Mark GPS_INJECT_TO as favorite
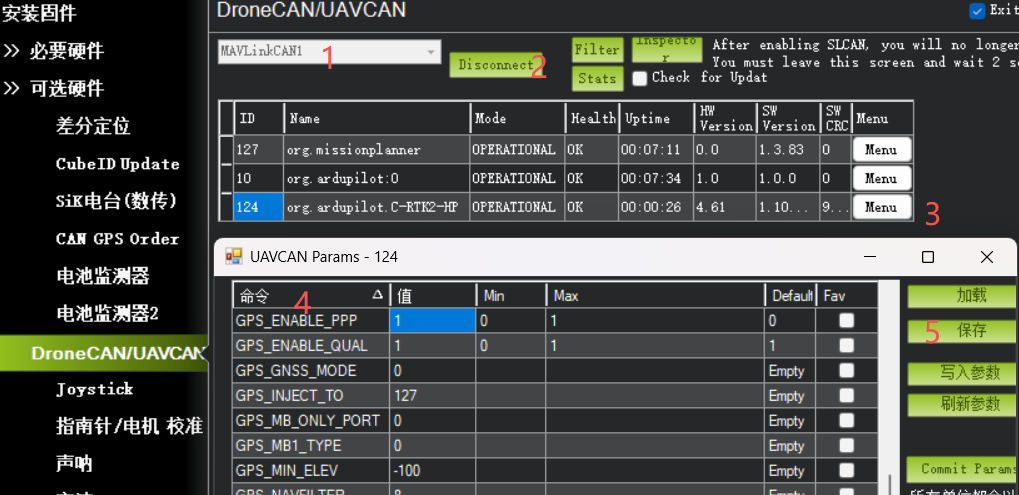 tap(846, 396)
